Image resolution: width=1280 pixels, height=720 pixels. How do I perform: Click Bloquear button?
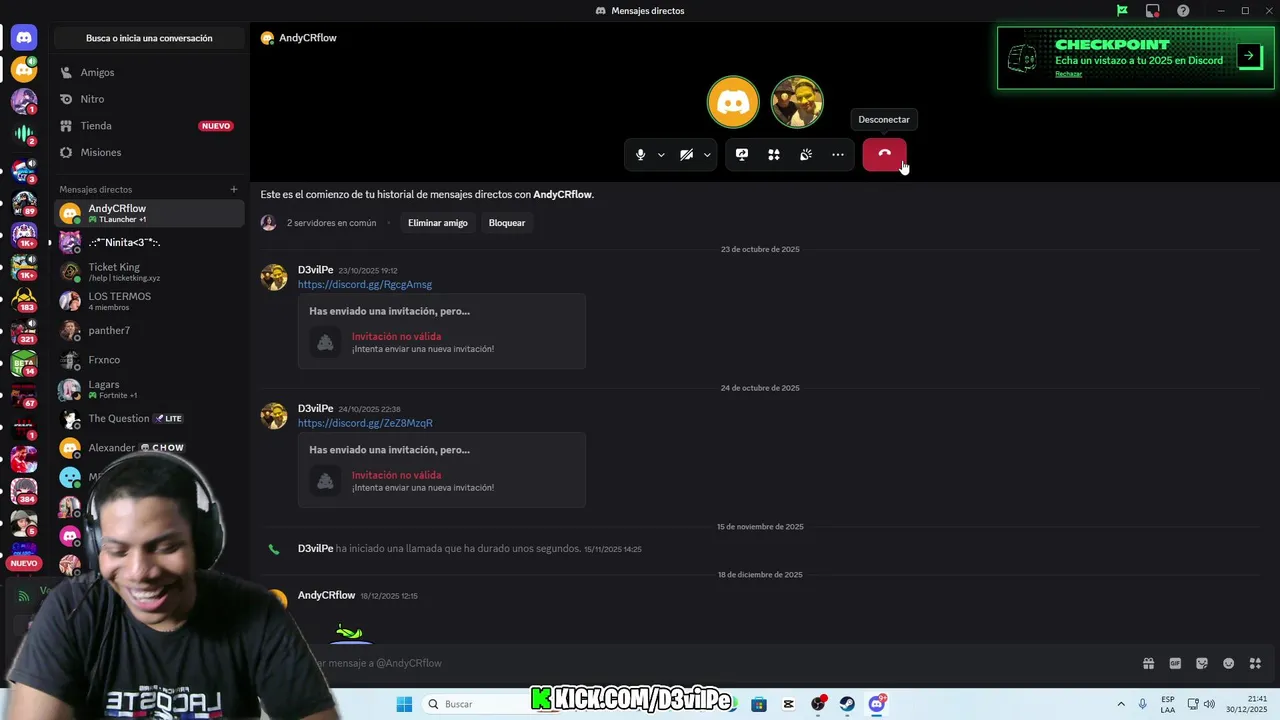[x=507, y=223]
